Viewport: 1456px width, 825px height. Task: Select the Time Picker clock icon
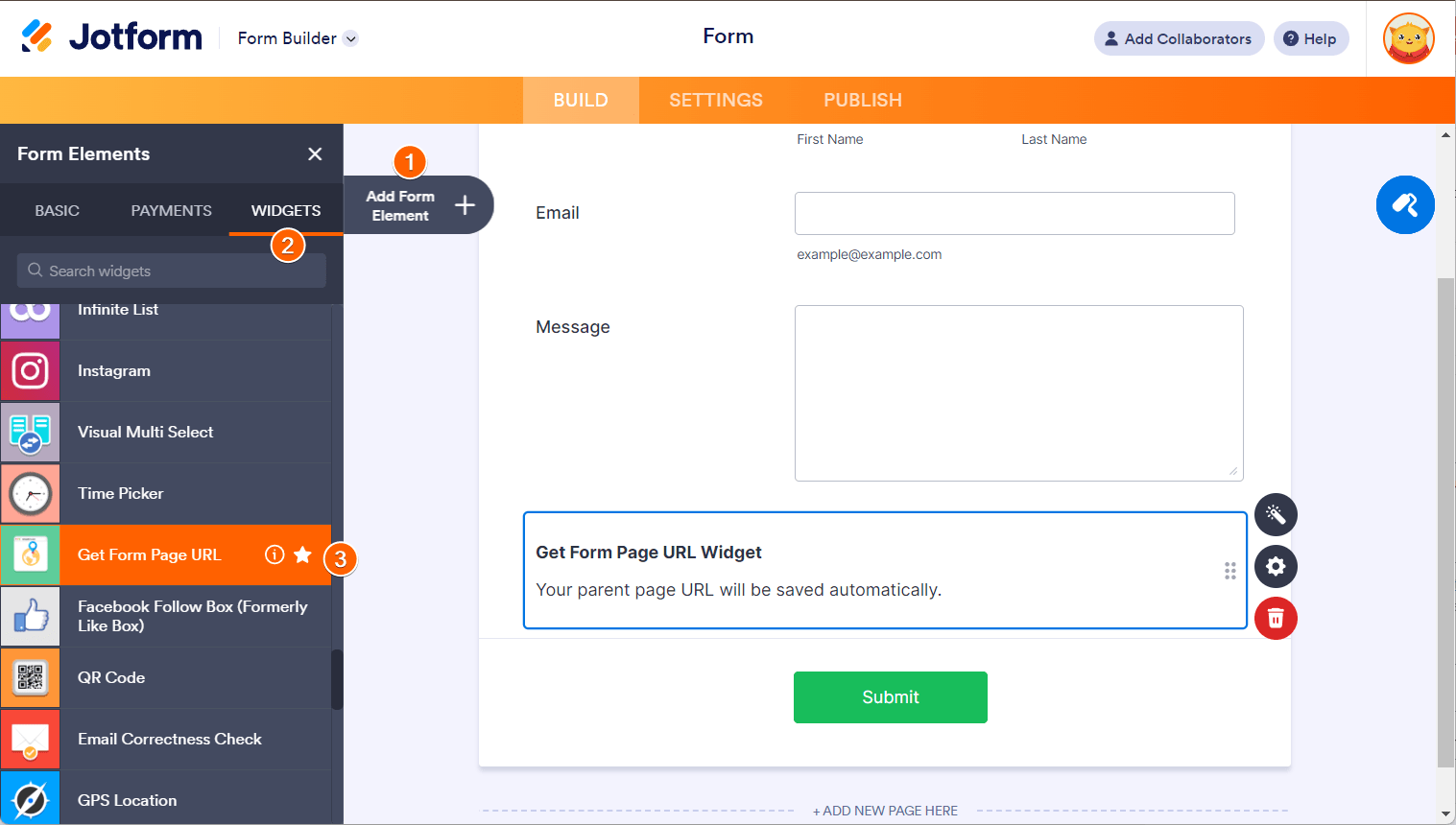tap(31, 494)
